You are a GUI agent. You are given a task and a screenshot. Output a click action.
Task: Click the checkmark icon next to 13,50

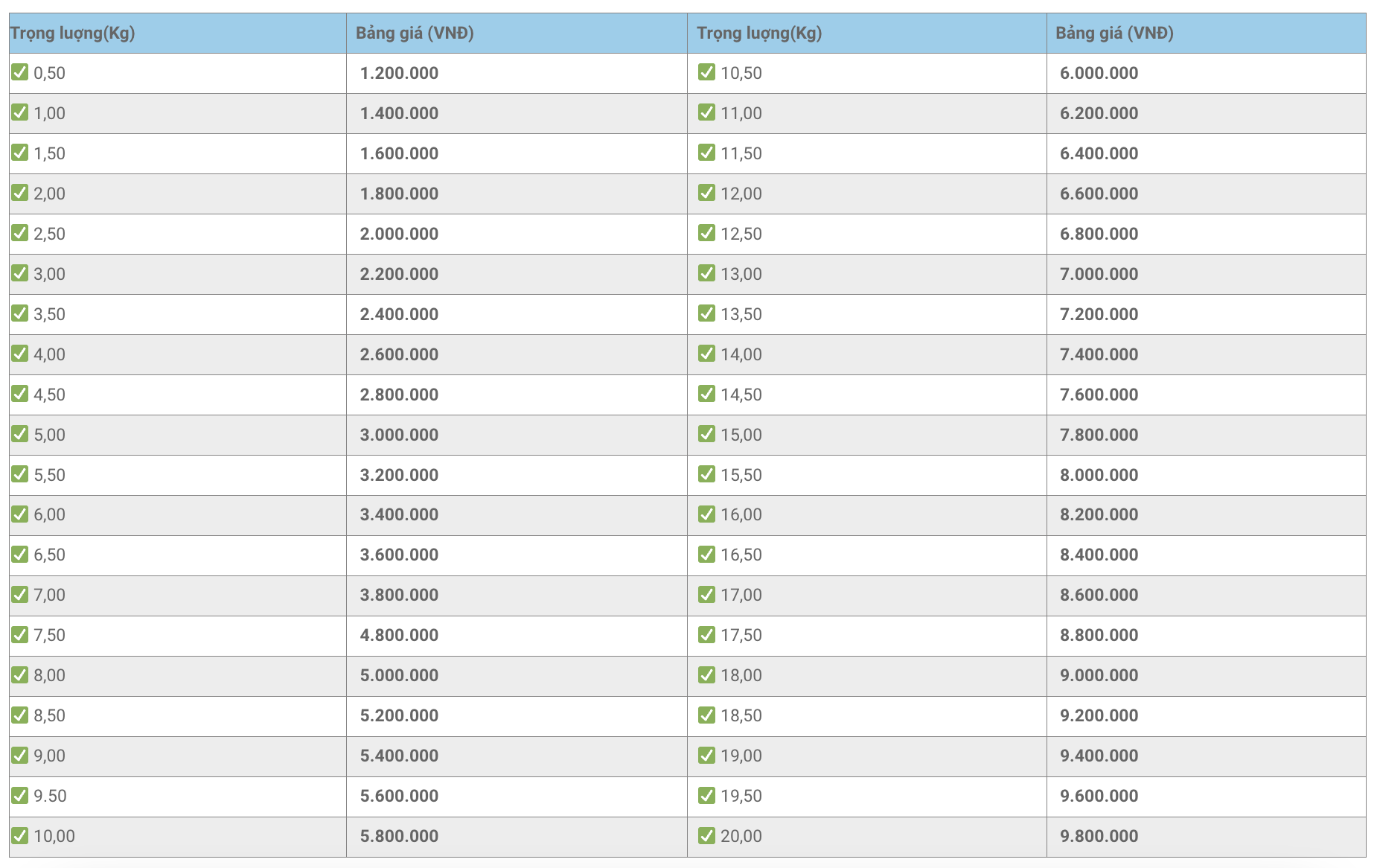(x=707, y=313)
